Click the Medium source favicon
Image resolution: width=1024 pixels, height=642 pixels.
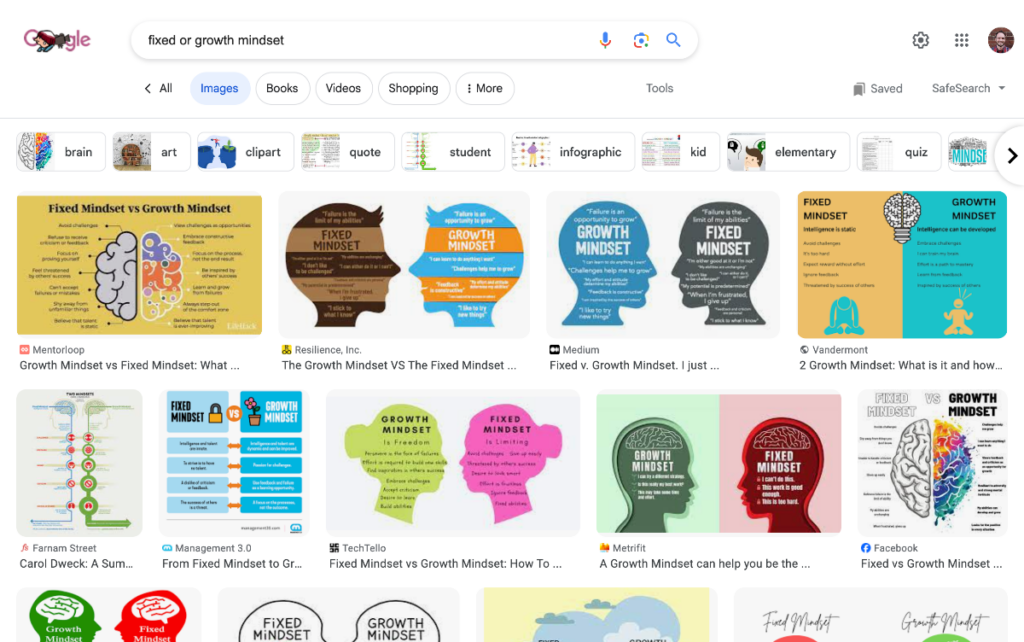pyautogui.click(x=554, y=350)
